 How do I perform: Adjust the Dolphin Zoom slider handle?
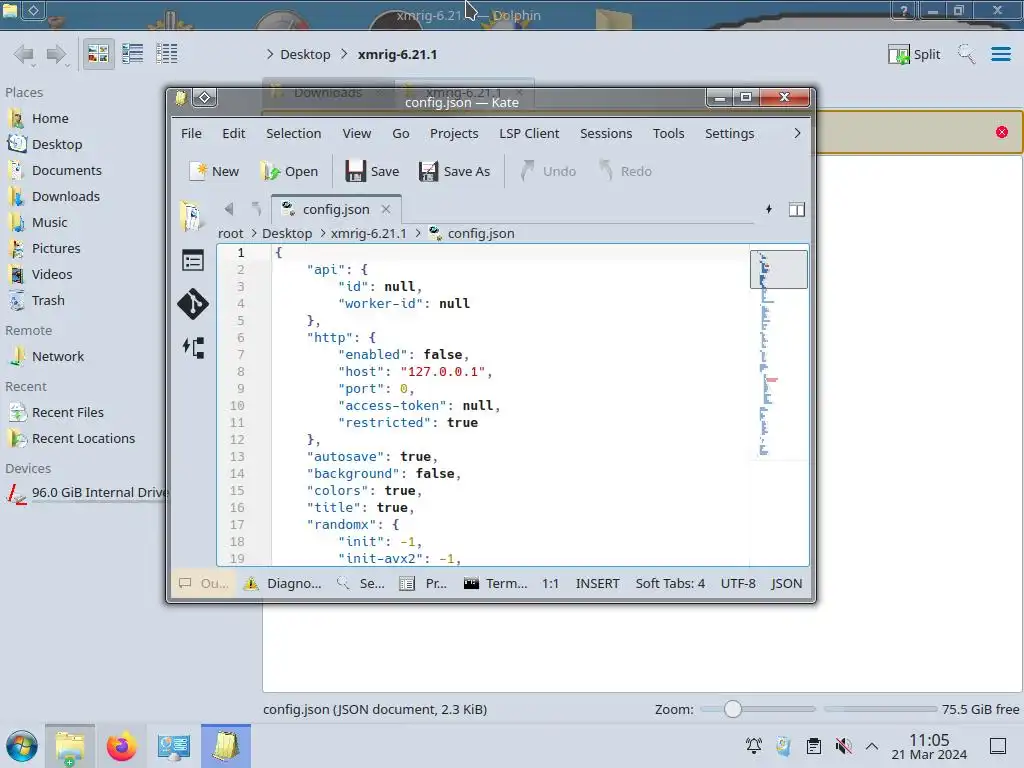tap(733, 709)
